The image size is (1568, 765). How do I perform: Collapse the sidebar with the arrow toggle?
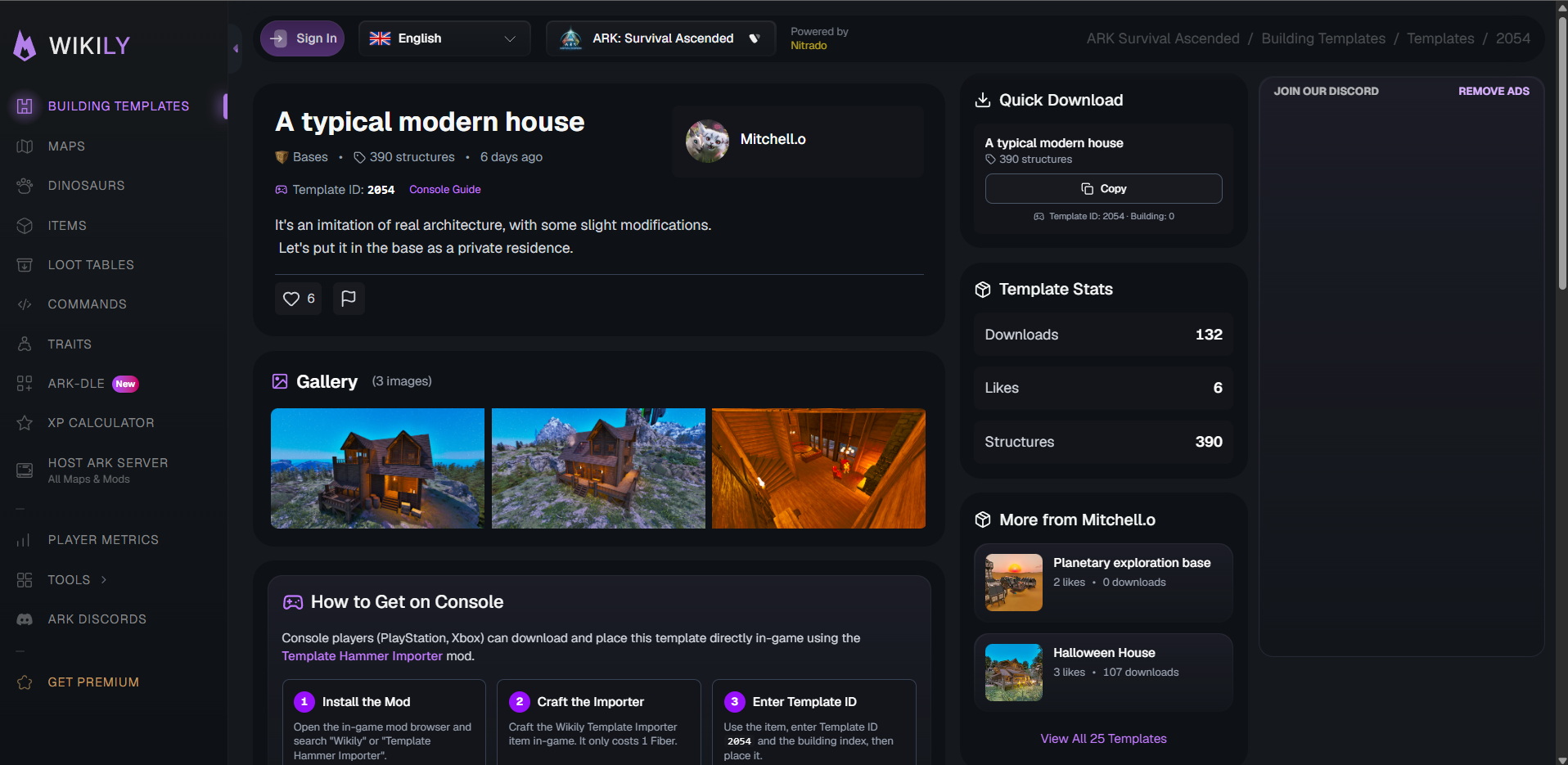tap(235, 49)
